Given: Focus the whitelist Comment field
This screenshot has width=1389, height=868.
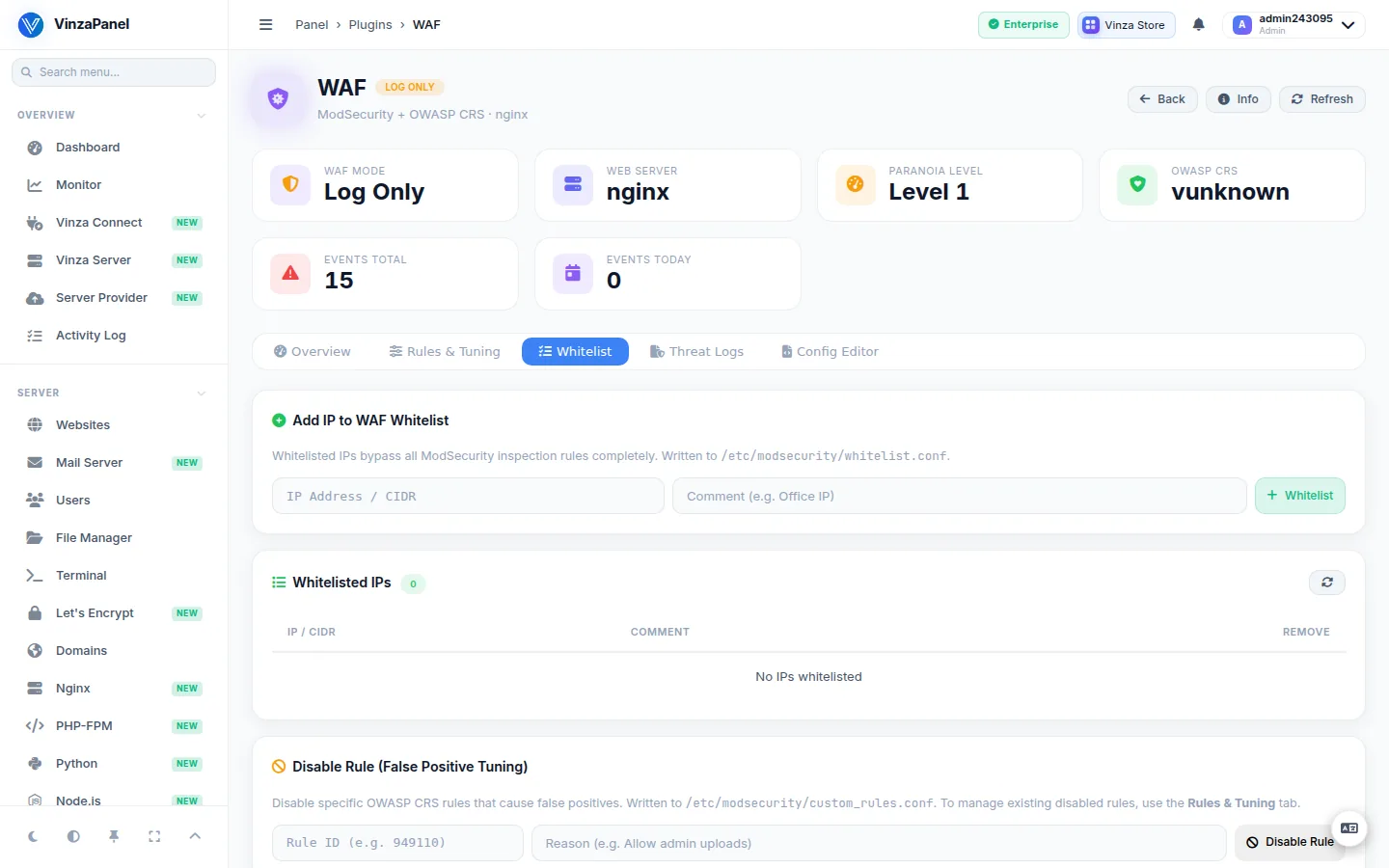Looking at the screenshot, I should tap(960, 496).
